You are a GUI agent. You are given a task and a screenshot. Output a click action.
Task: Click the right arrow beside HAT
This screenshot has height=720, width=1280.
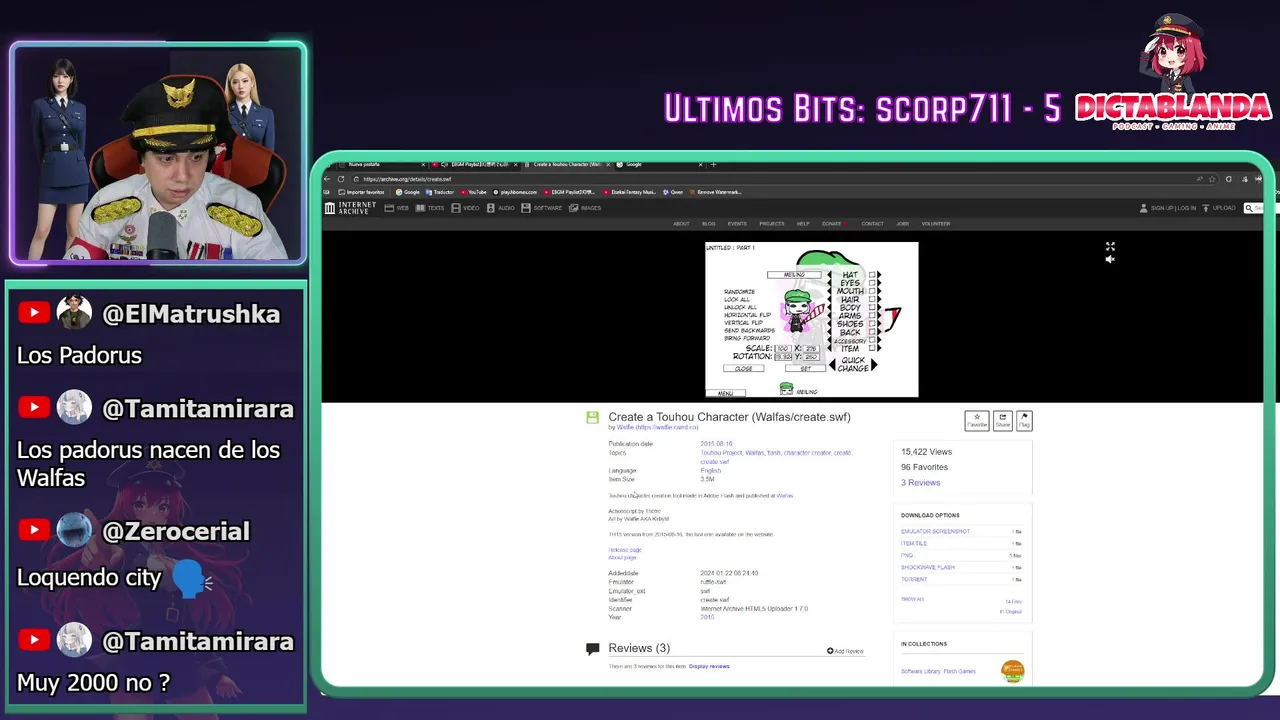pyautogui.click(x=880, y=274)
